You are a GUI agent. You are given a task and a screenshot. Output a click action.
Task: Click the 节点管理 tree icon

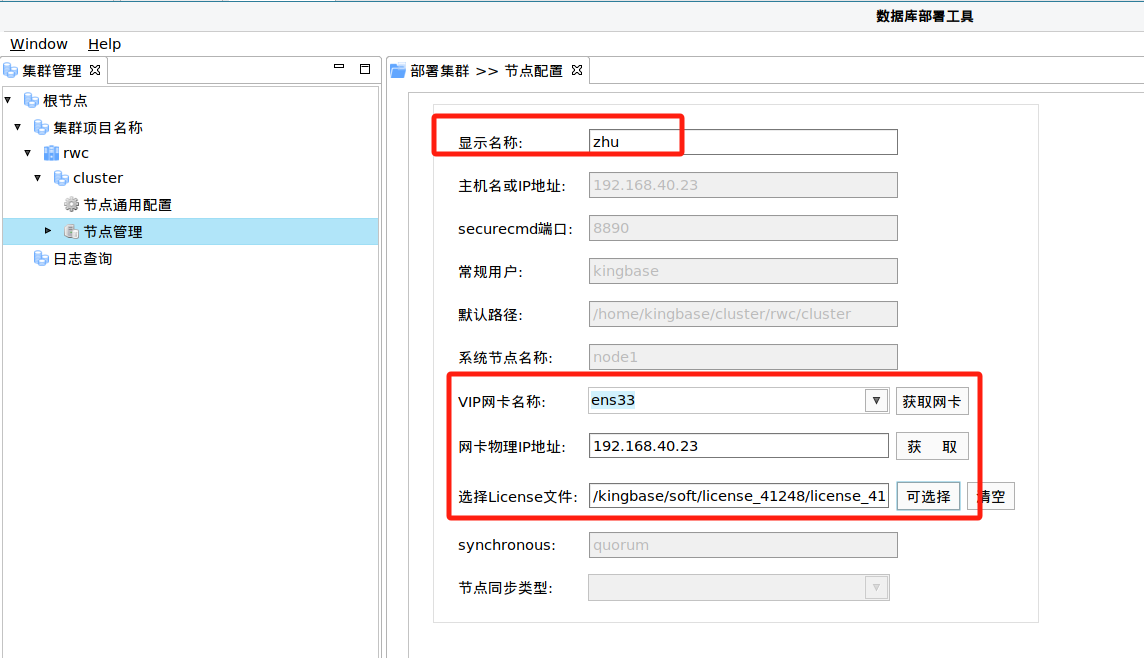click(71, 232)
